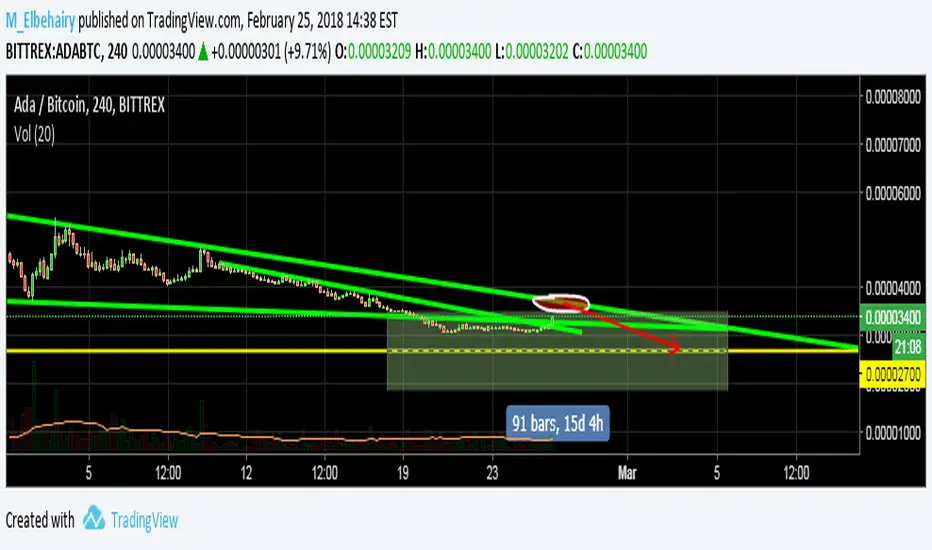The image size is (932, 550).
Task: Click the C:0.00003400 close value
Action: (x=609, y=52)
